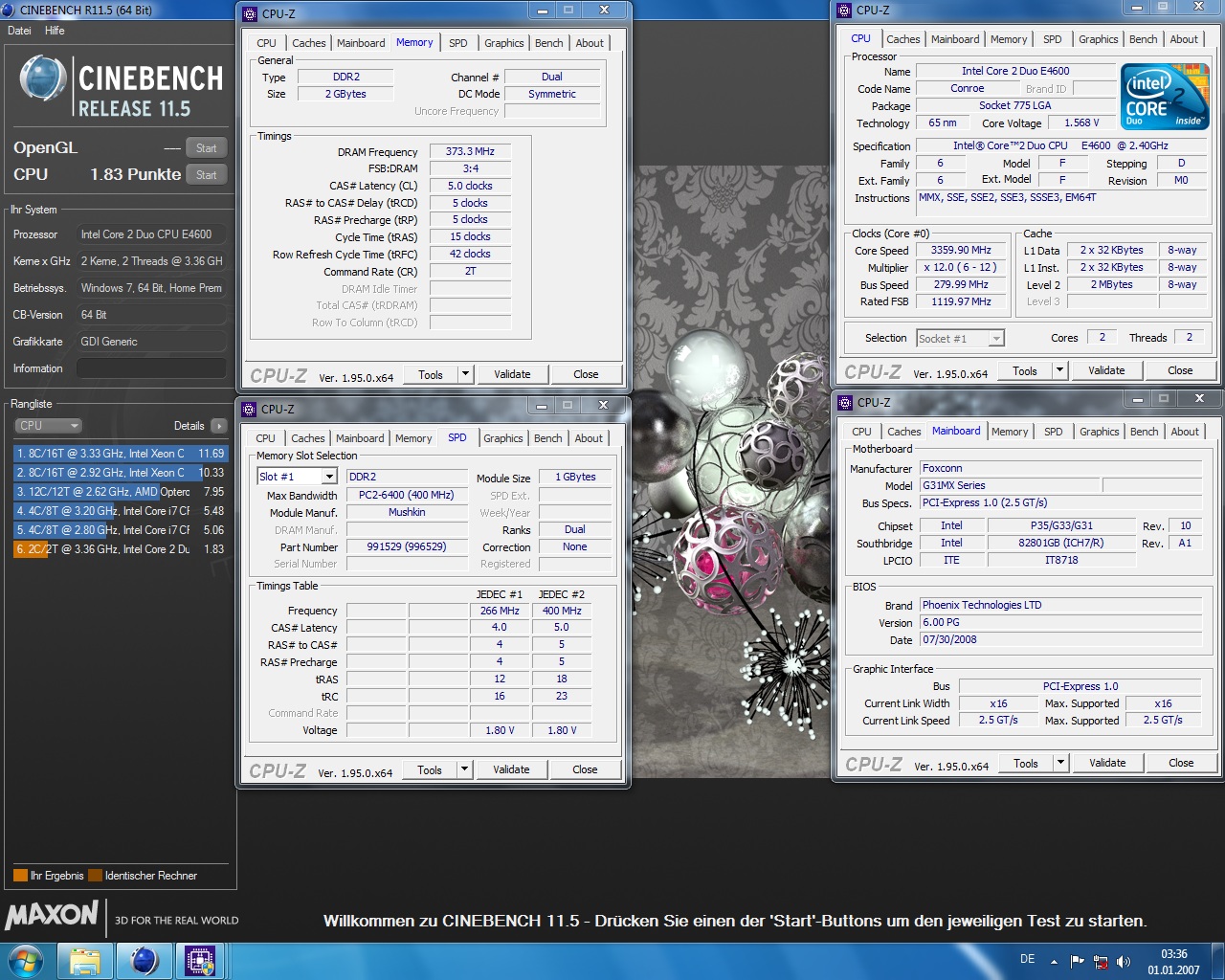Viewport: 1225px width, 980px height.
Task: Click the CPU-Z icon in Mainboard window title bar
Action: [844, 402]
